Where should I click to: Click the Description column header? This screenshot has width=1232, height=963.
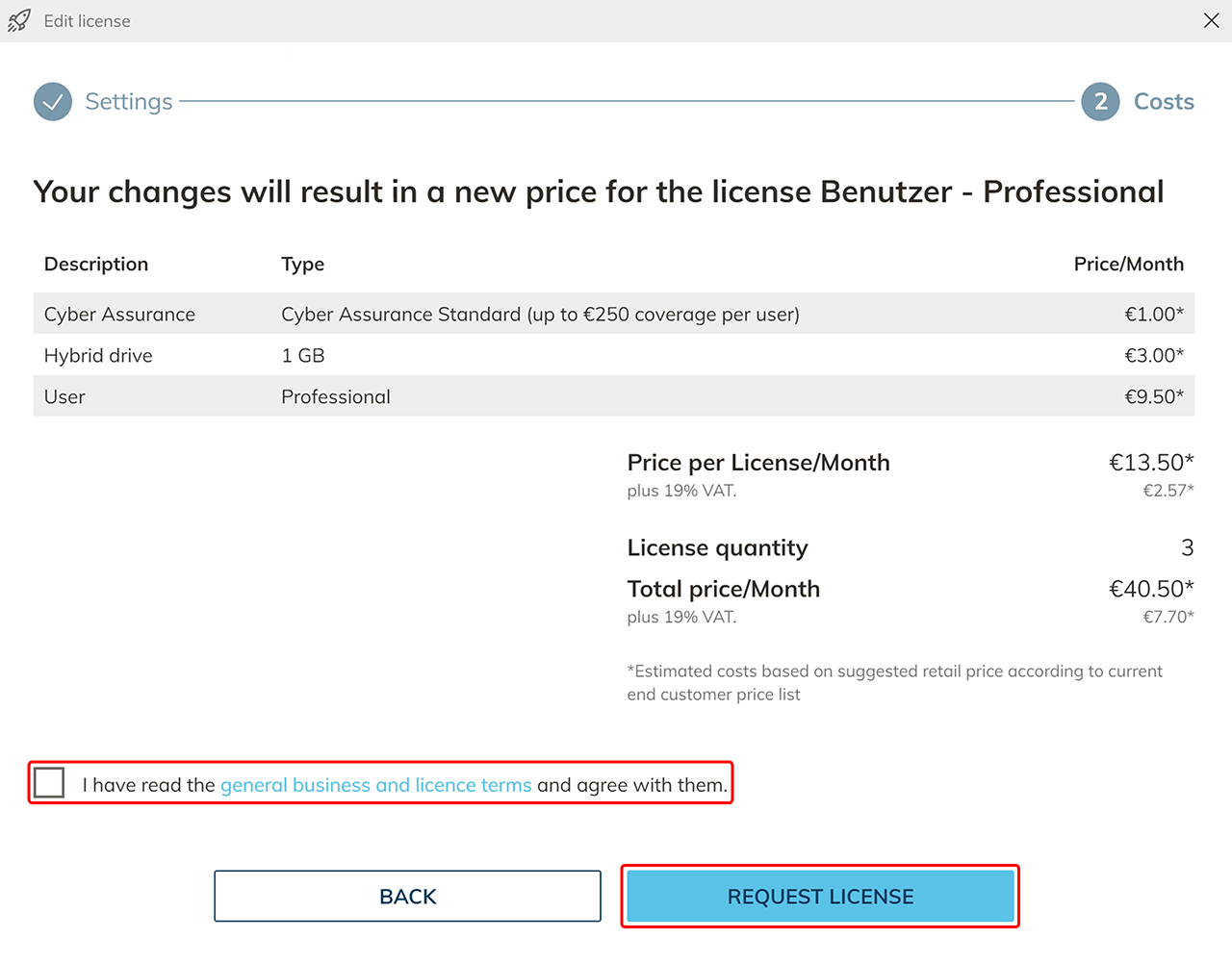(x=96, y=265)
